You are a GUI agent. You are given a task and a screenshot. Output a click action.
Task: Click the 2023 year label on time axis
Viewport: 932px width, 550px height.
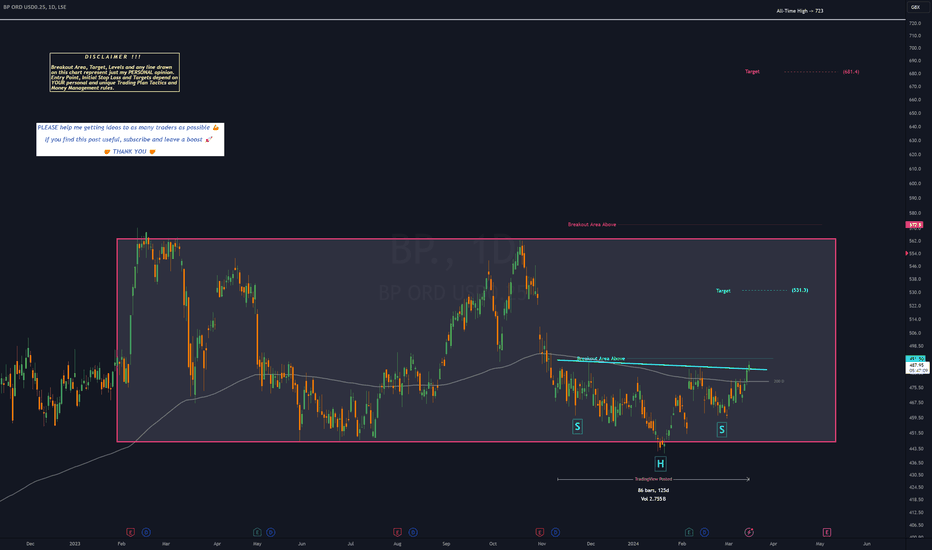[75, 543]
